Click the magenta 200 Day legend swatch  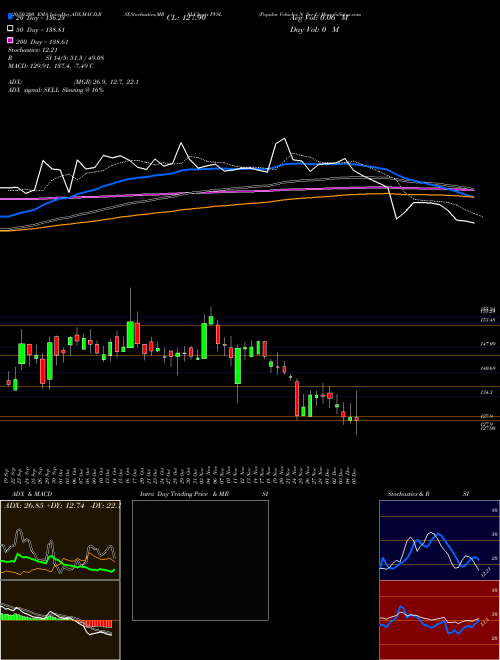10,40
